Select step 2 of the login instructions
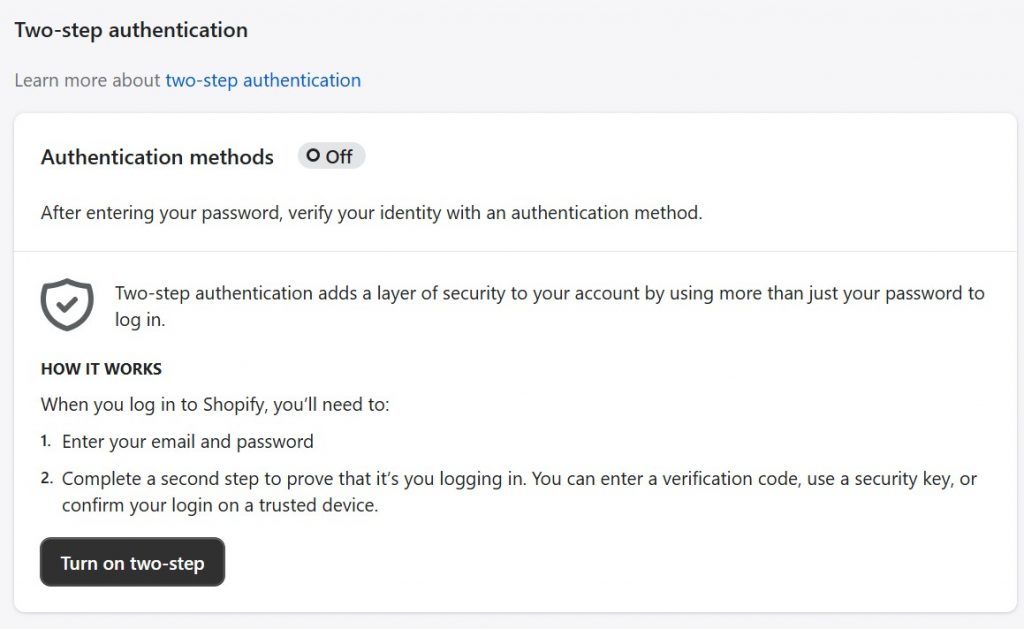This screenshot has height=629, width=1024. (x=500, y=491)
